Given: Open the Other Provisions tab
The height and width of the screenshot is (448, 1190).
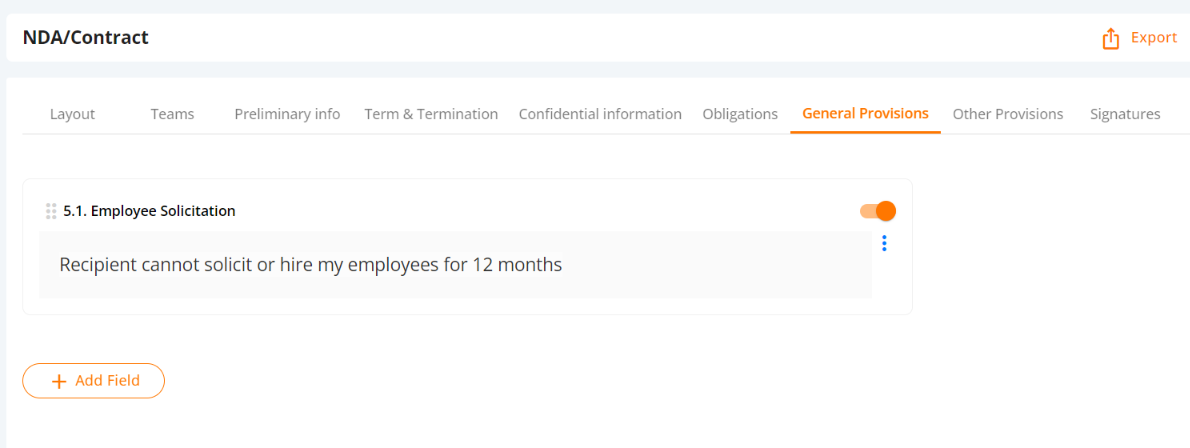Looking at the screenshot, I should (1008, 115).
